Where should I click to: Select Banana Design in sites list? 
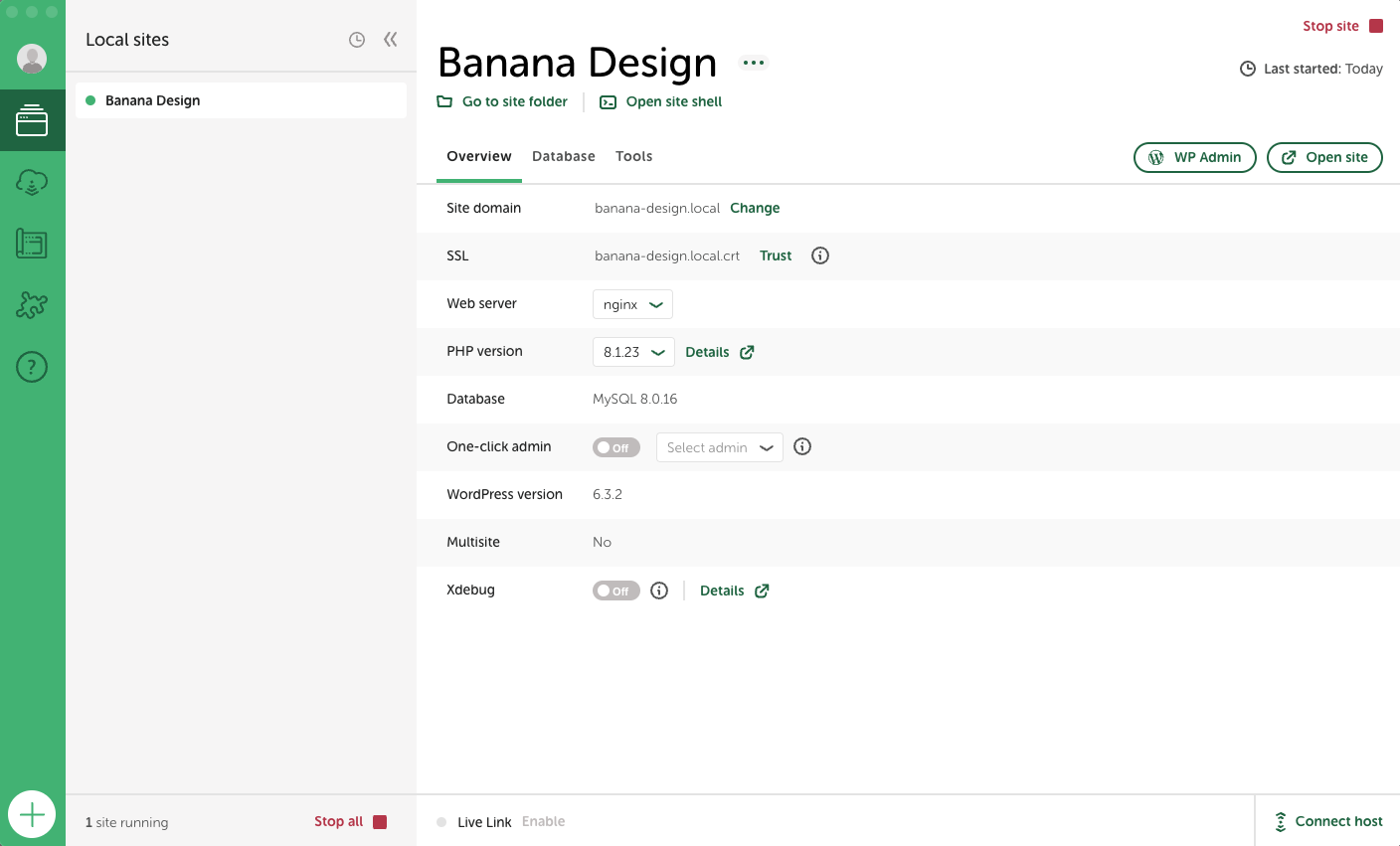(241, 100)
